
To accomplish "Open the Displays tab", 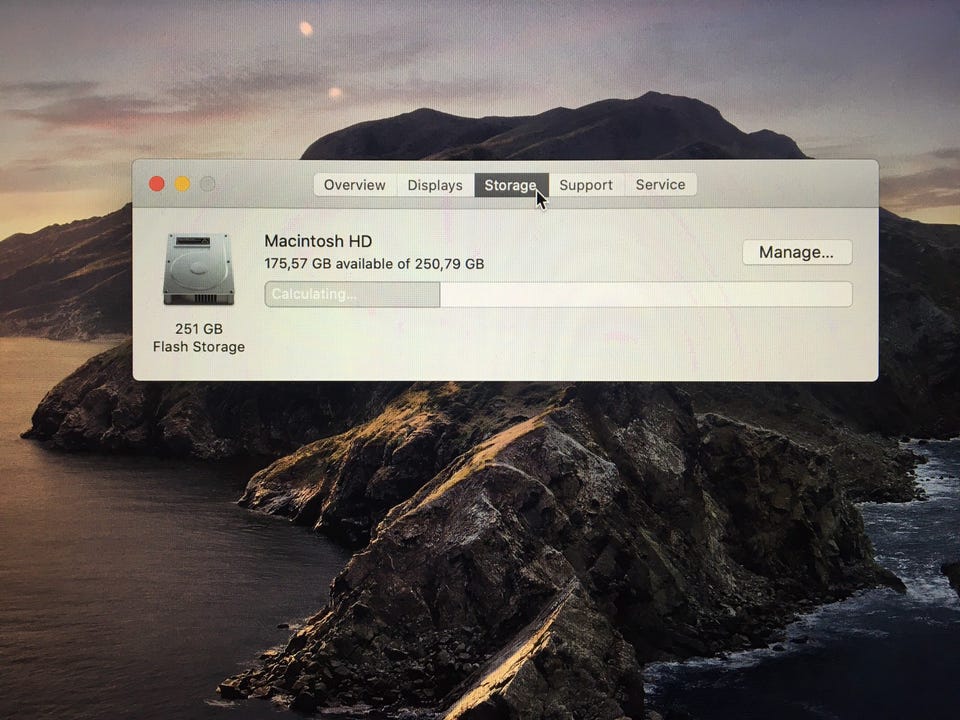I will pyautogui.click(x=435, y=185).
